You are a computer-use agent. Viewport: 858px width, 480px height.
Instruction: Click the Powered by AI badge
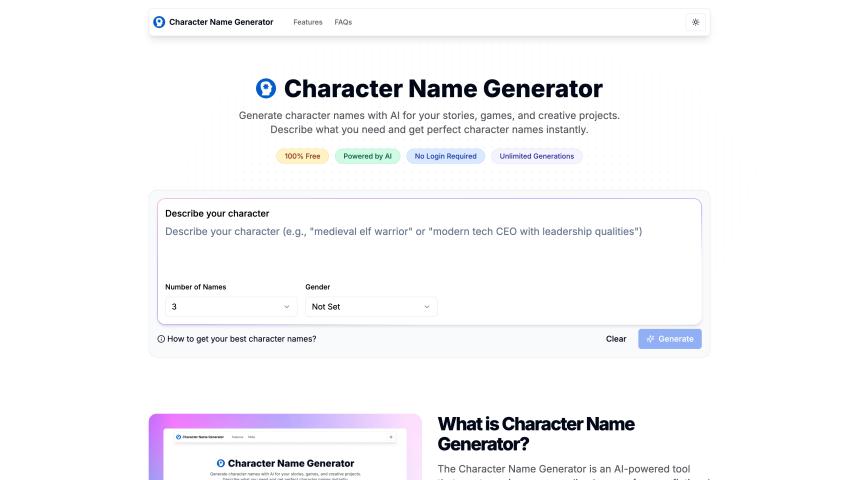tap(368, 156)
